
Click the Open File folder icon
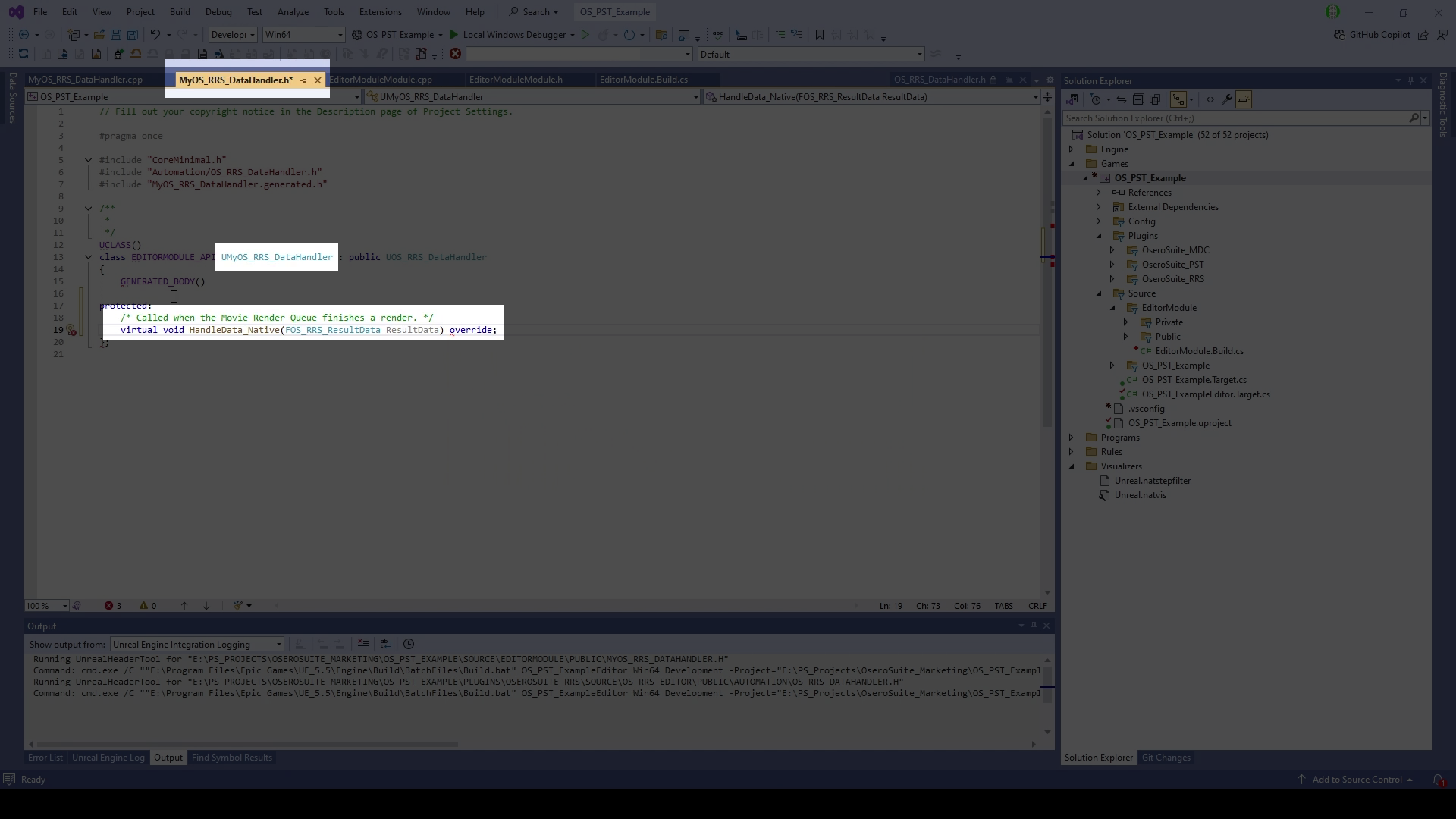99,35
